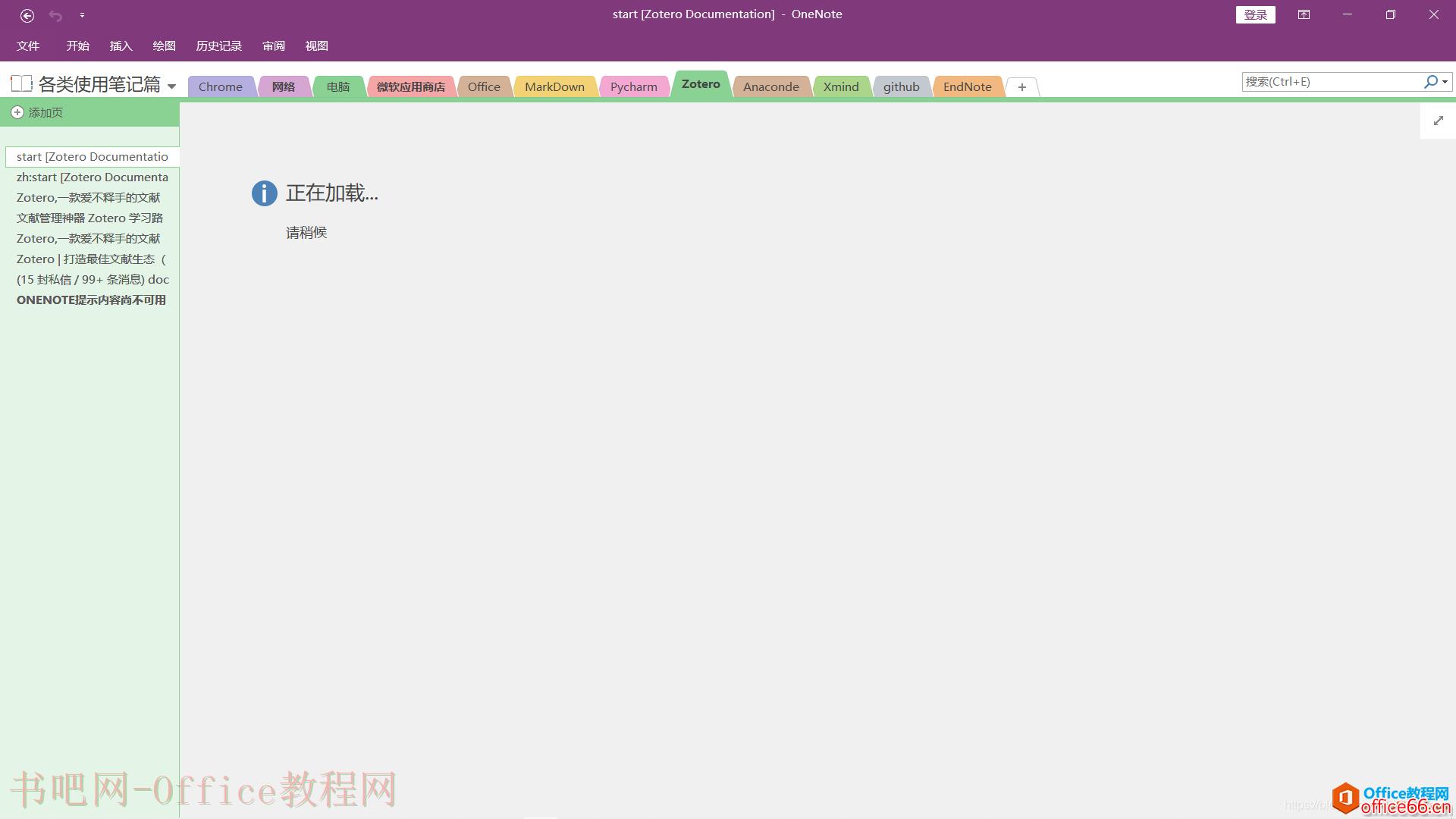1456x819 pixels.
Task: Switch to the github section tab
Action: [x=901, y=86]
